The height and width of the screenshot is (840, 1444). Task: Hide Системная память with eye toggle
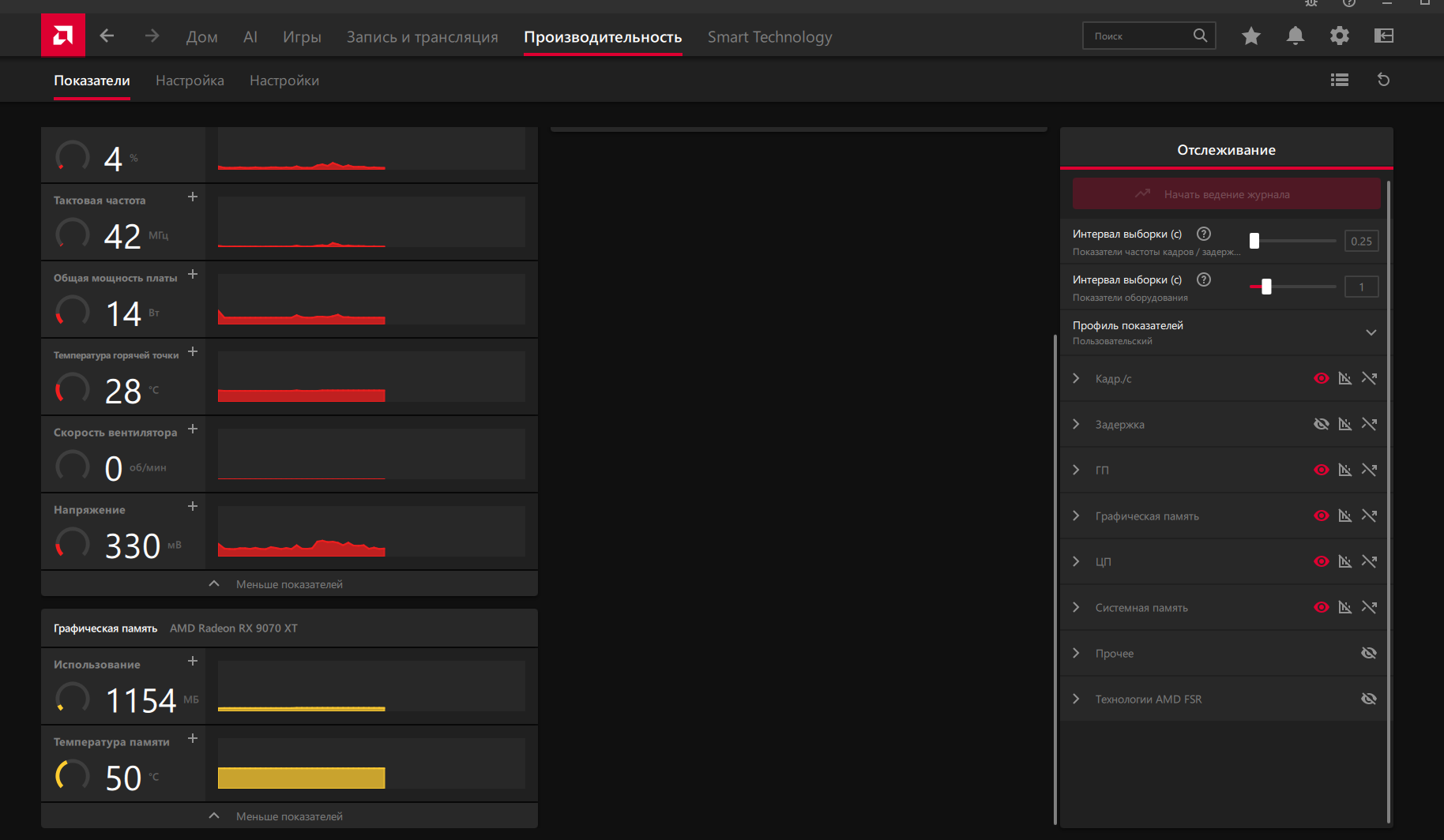click(x=1321, y=607)
